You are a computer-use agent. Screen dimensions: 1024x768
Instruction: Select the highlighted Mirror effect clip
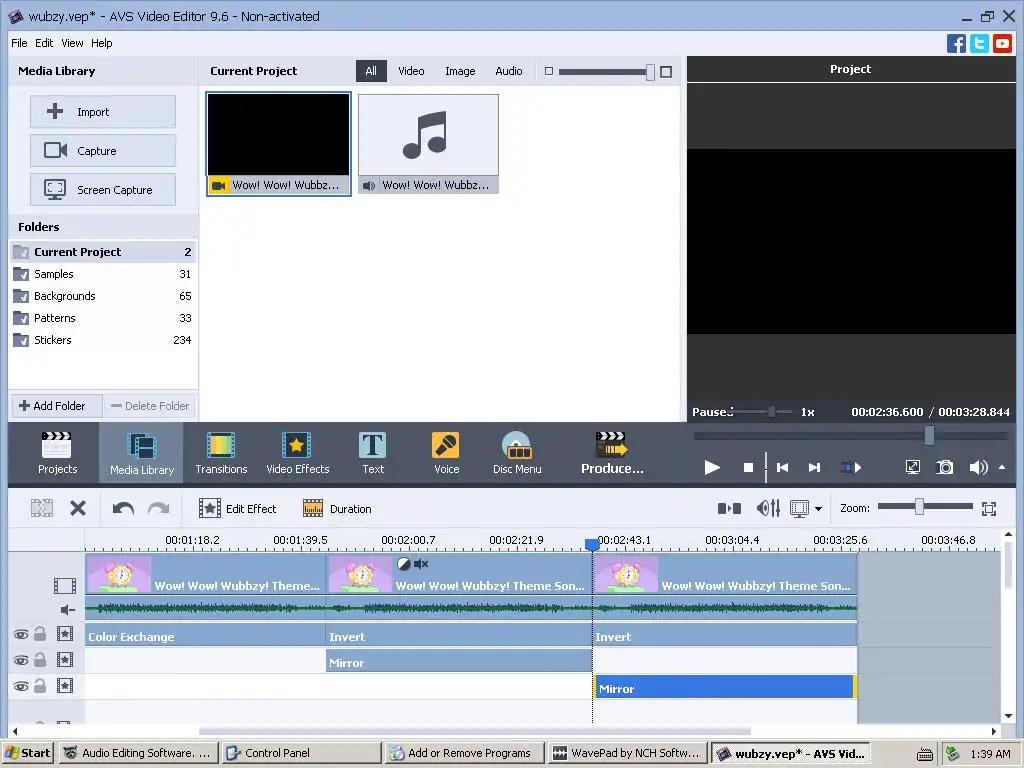(x=724, y=688)
